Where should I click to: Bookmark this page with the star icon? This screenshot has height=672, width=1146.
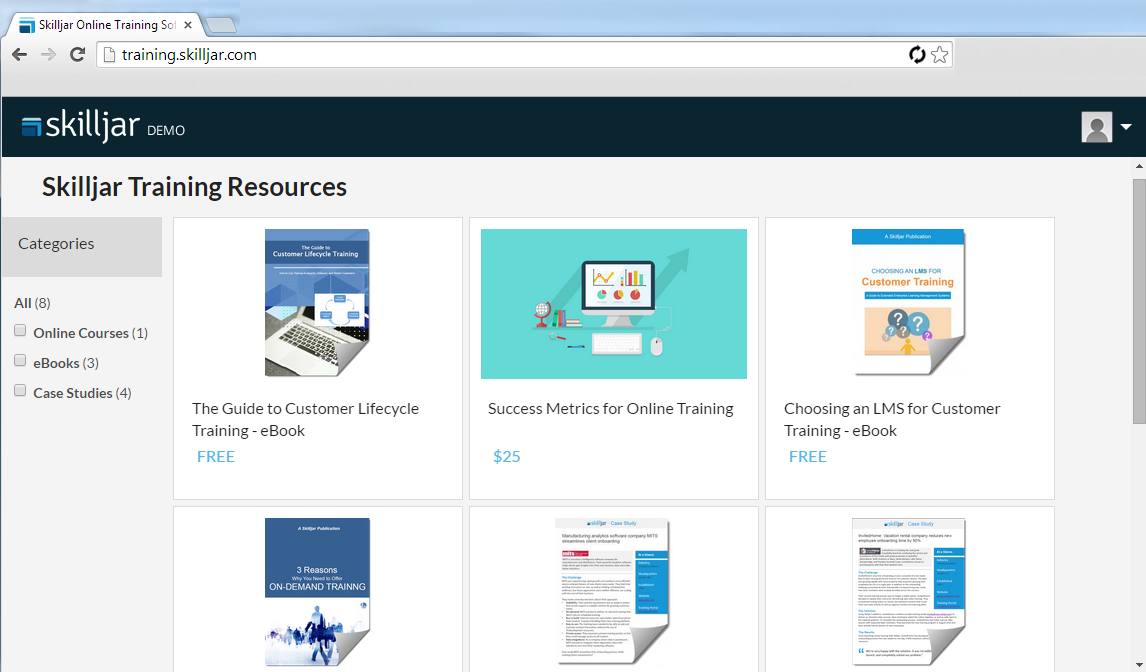click(940, 55)
